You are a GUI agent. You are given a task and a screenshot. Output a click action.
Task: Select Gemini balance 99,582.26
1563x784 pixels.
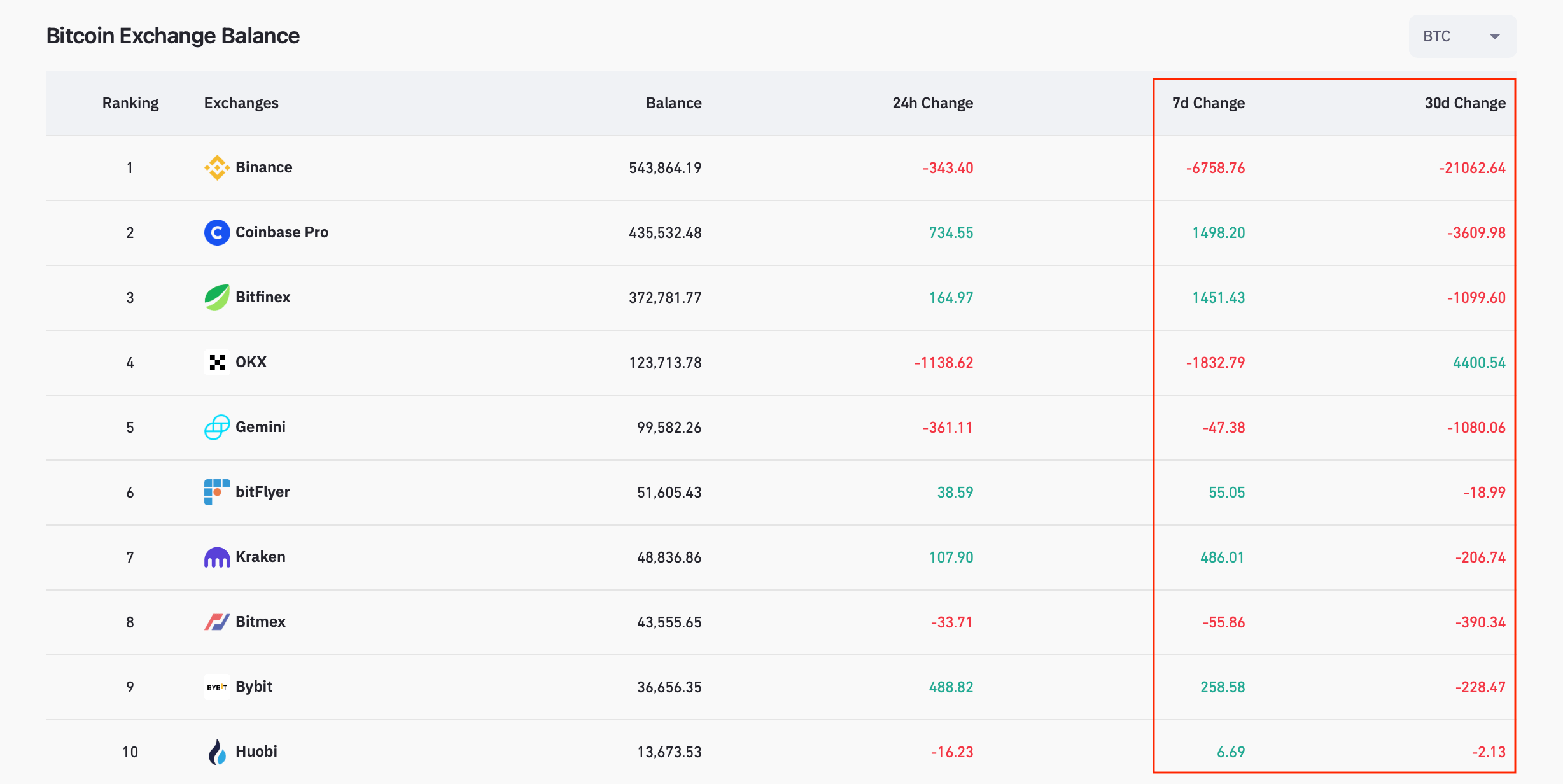(669, 428)
